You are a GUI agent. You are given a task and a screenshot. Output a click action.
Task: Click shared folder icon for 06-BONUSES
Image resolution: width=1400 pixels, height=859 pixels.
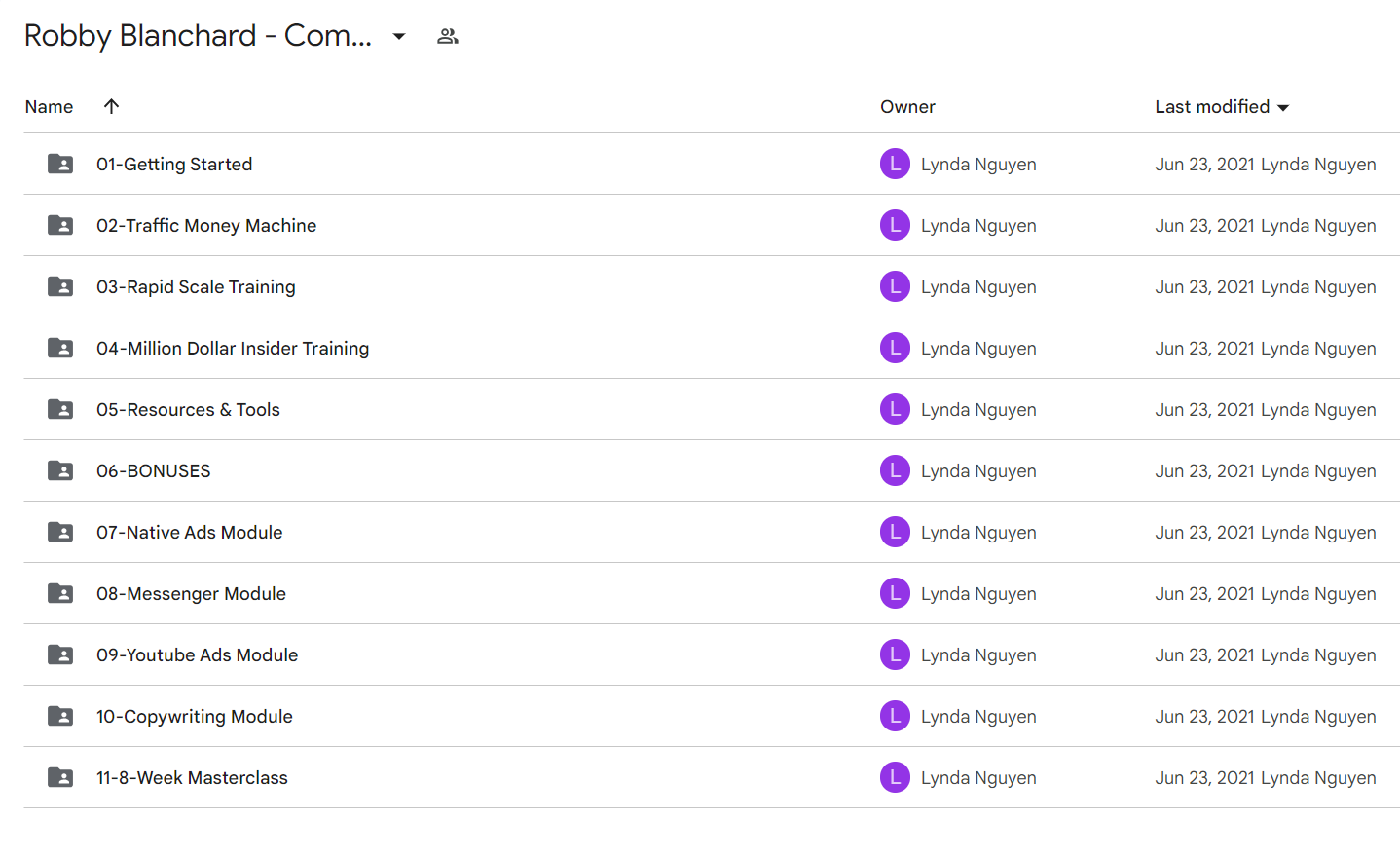pyautogui.click(x=60, y=470)
